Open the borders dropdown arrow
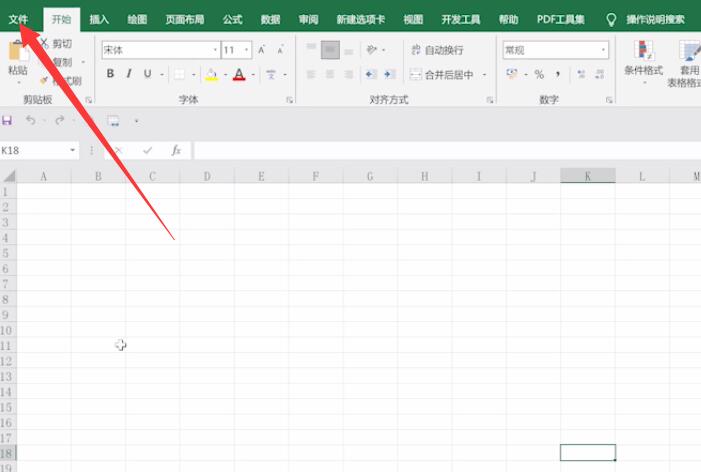Viewport: 701px width, 472px height. (x=194, y=75)
